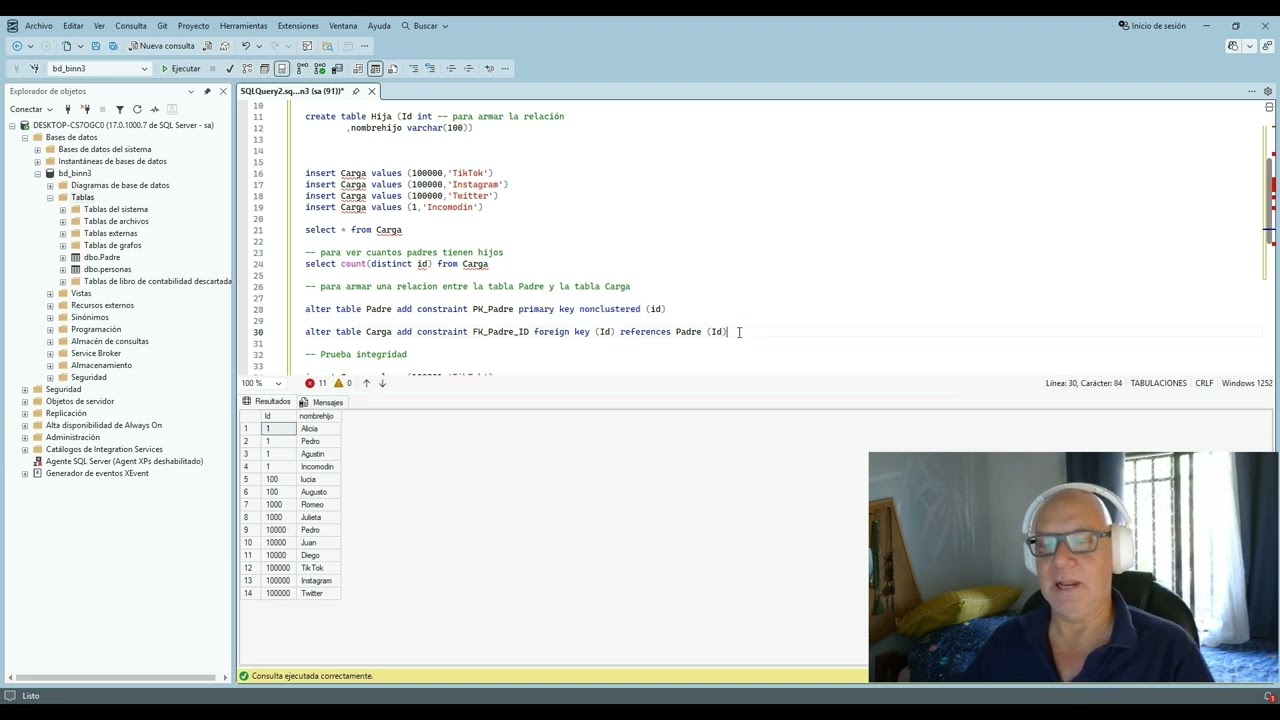
Task: Toggle Results to grid icon
Action: pyautogui.click(x=375, y=69)
